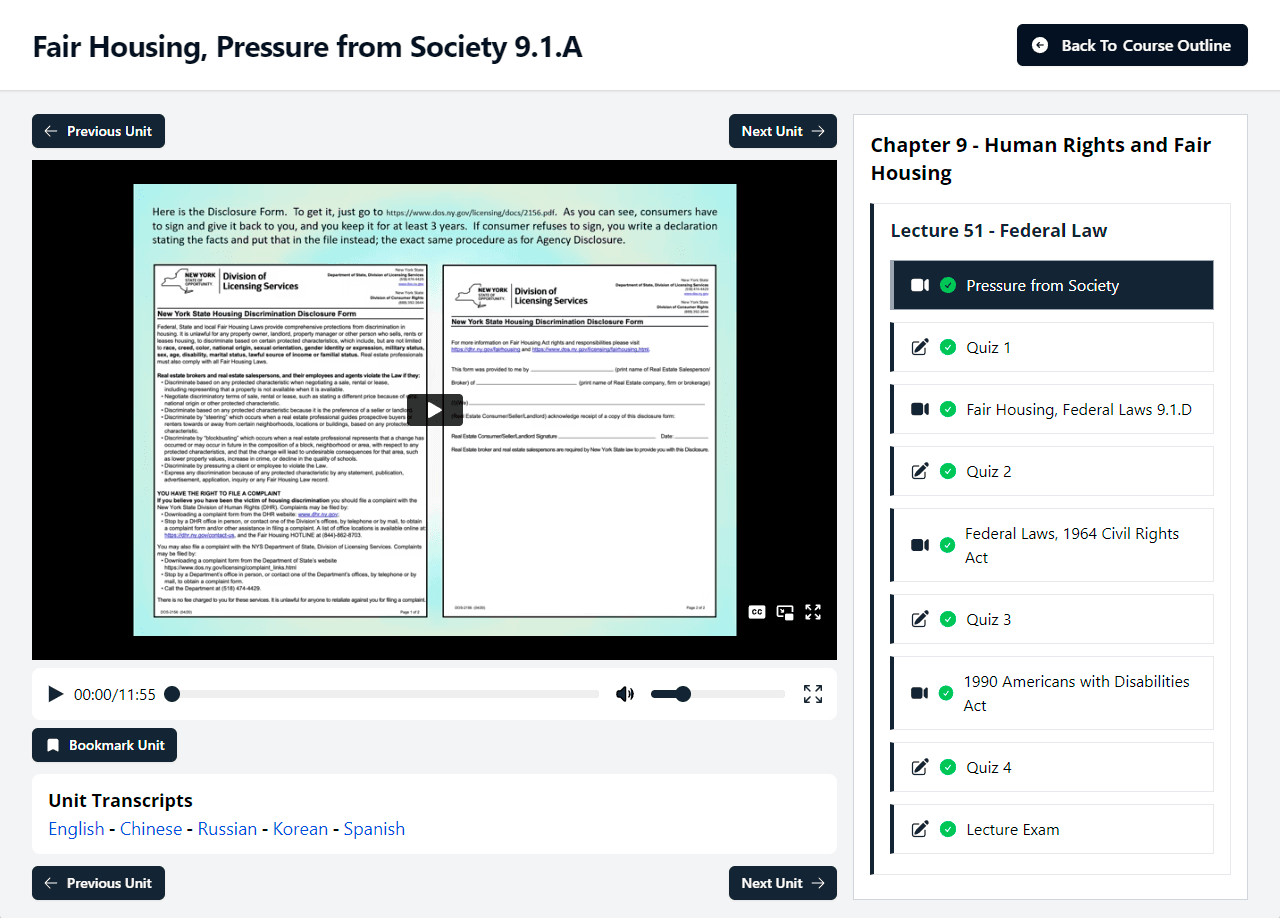
Task: Open the Spanish transcript
Action: pos(374,828)
